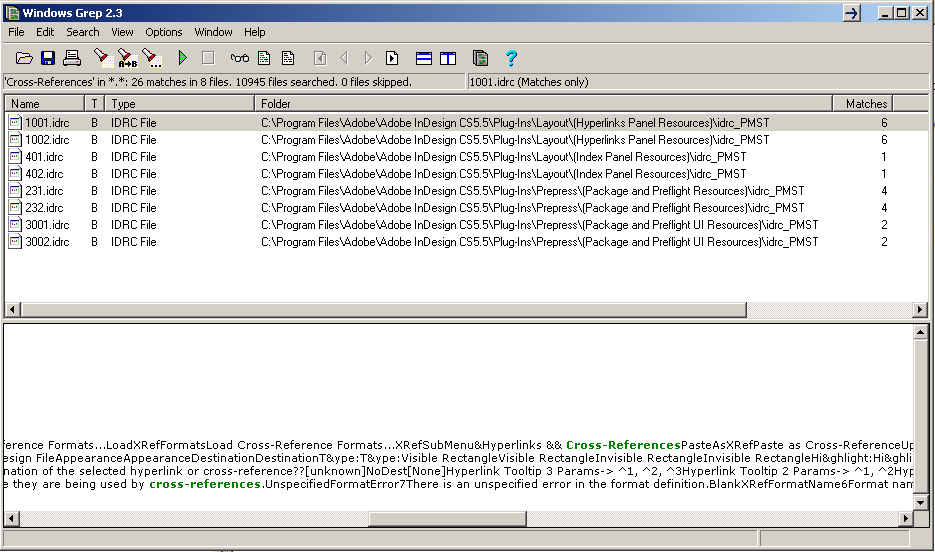This screenshot has width=935, height=552.
Task: Open the Window menu
Action: pos(213,32)
